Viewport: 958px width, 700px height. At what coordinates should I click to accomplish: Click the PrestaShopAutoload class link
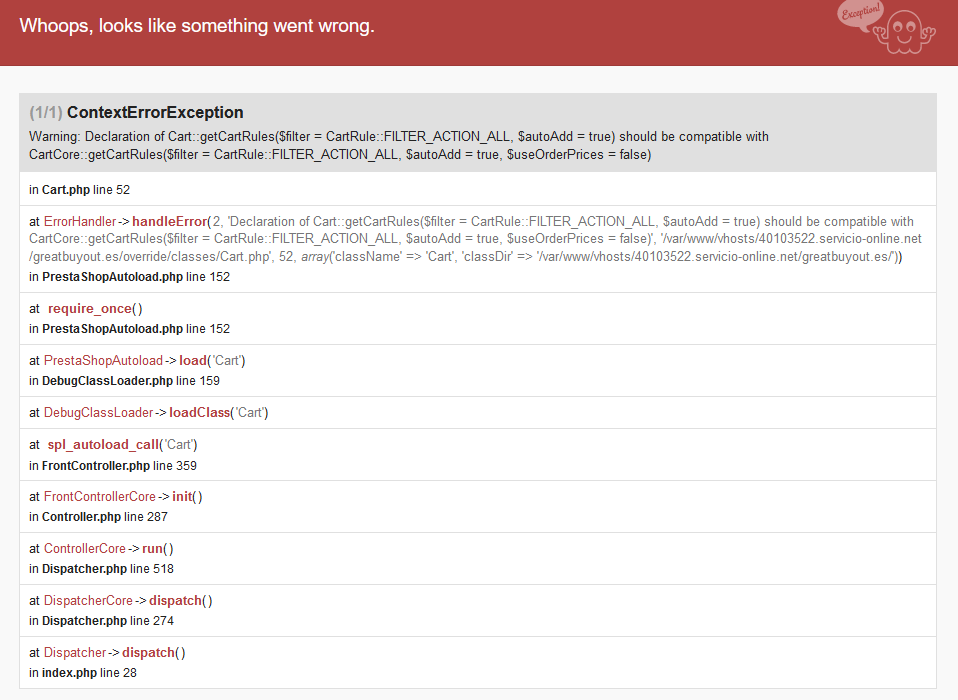click(x=103, y=361)
